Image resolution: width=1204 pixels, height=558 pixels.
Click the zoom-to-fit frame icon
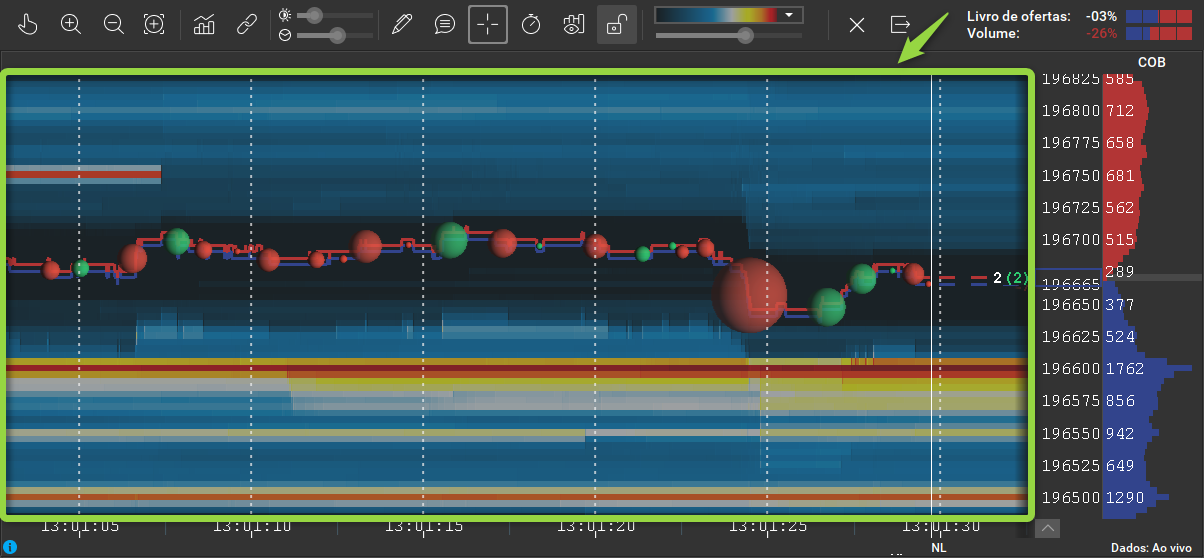tap(154, 24)
